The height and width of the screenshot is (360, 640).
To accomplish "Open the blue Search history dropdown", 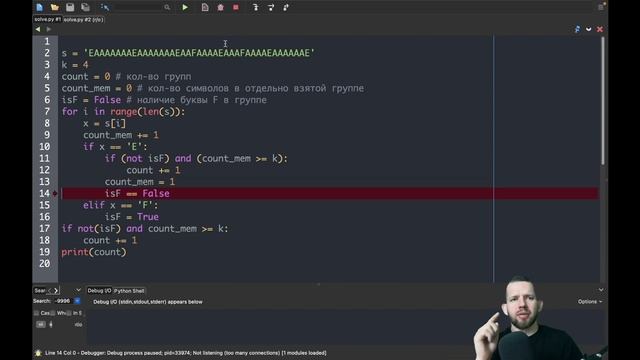I will pyautogui.click(x=77, y=301).
